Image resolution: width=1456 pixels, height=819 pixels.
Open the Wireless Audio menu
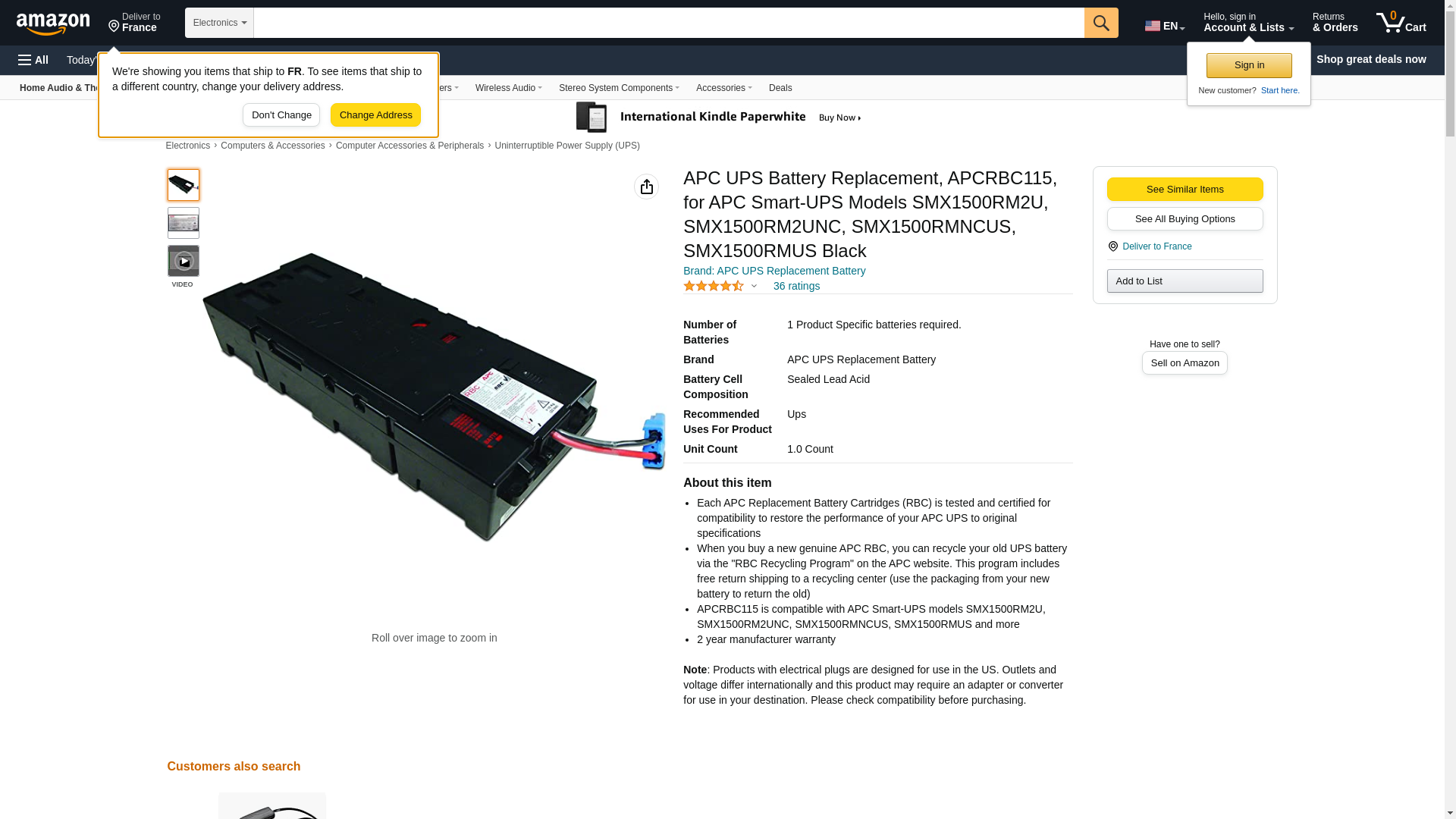click(x=508, y=88)
